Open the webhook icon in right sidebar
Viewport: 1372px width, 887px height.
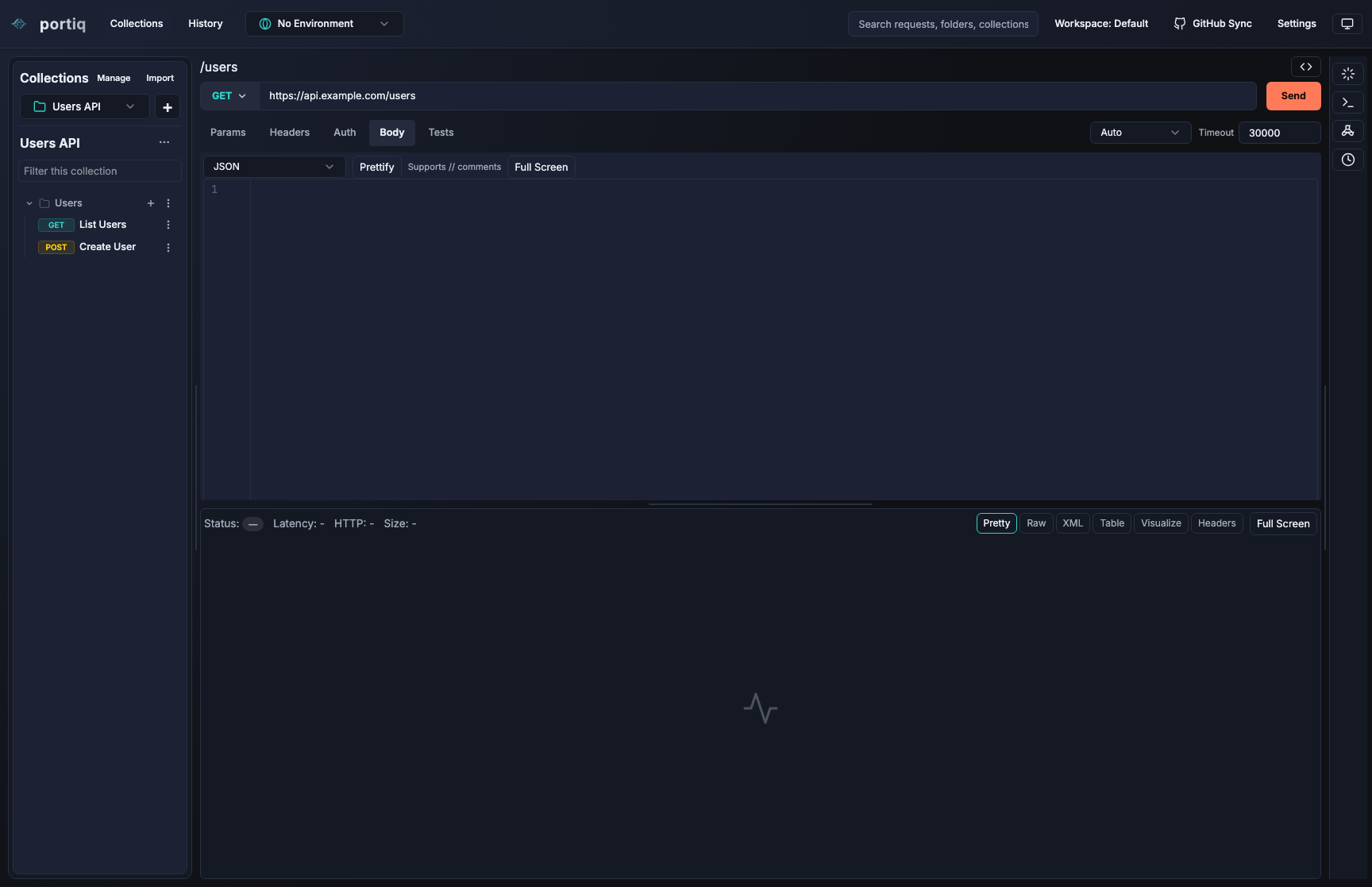point(1347,131)
